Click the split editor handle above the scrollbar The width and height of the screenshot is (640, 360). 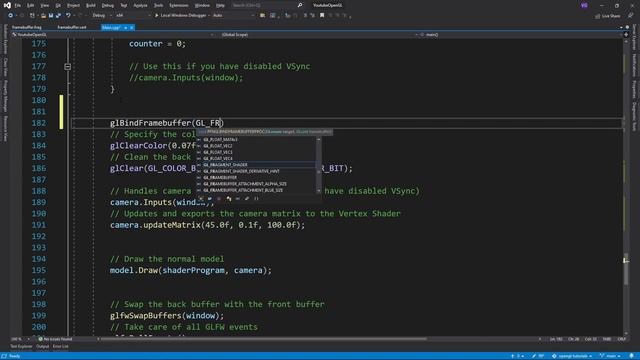(x=626, y=35)
